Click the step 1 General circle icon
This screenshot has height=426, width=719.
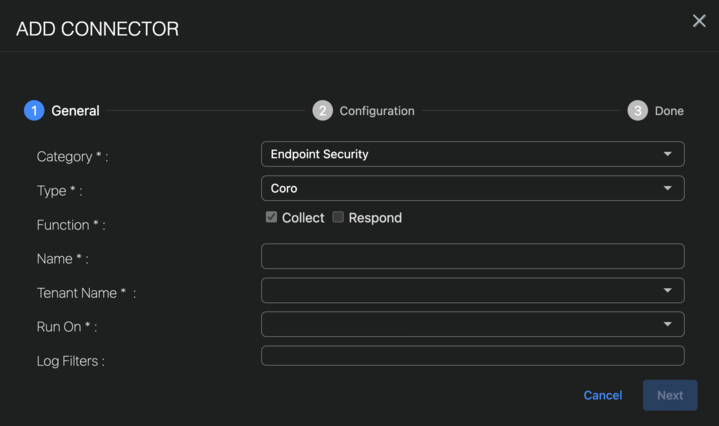pyautogui.click(x=34, y=111)
